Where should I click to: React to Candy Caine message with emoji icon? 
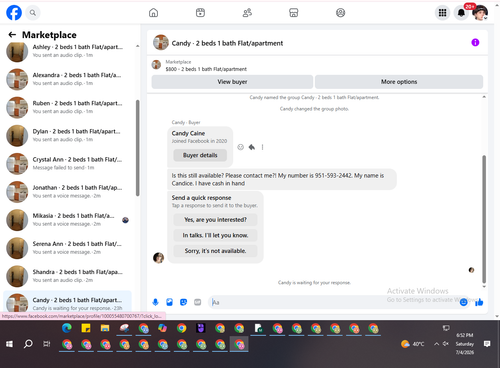pos(240,147)
